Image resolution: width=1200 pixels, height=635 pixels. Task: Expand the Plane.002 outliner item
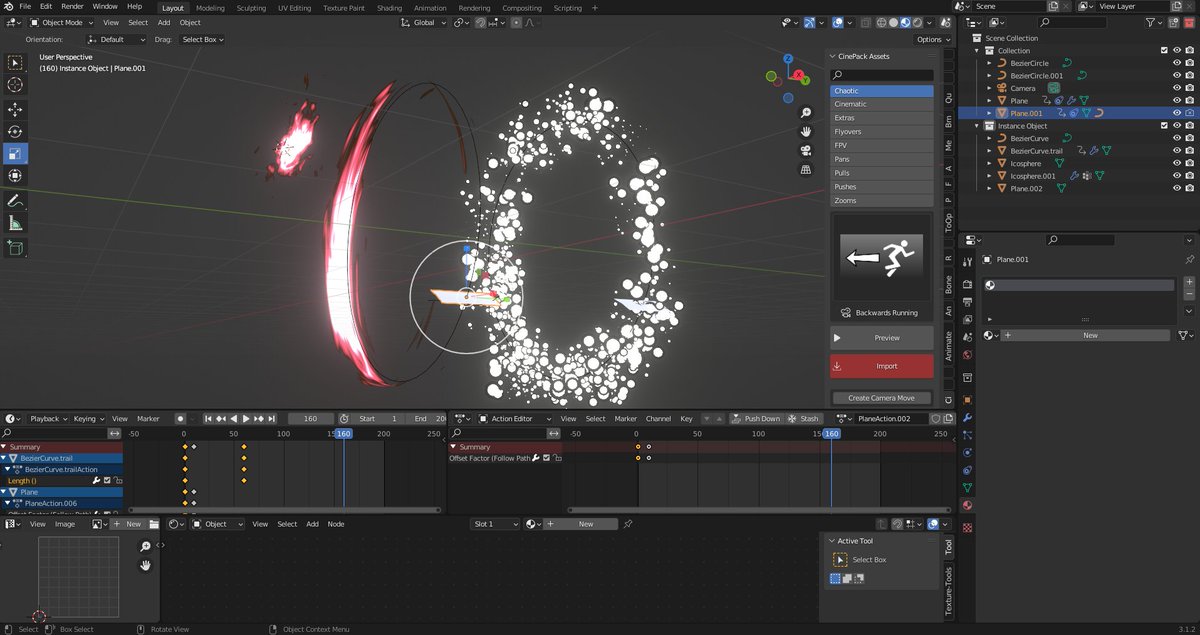(989, 188)
